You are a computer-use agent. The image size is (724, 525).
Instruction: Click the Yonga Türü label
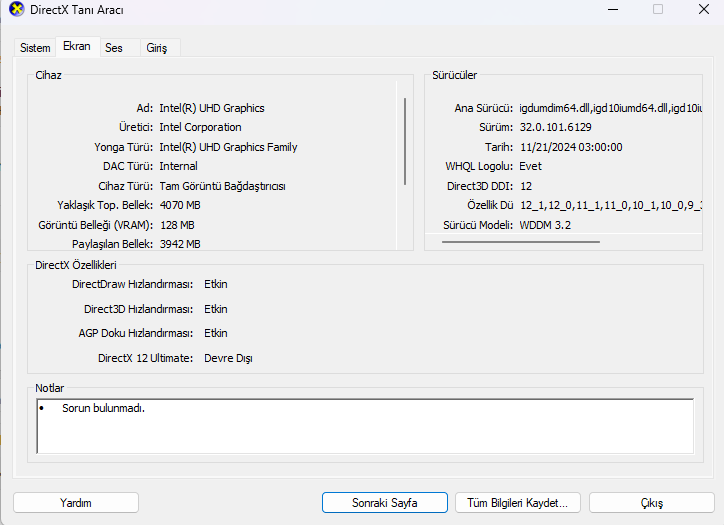[123, 147]
